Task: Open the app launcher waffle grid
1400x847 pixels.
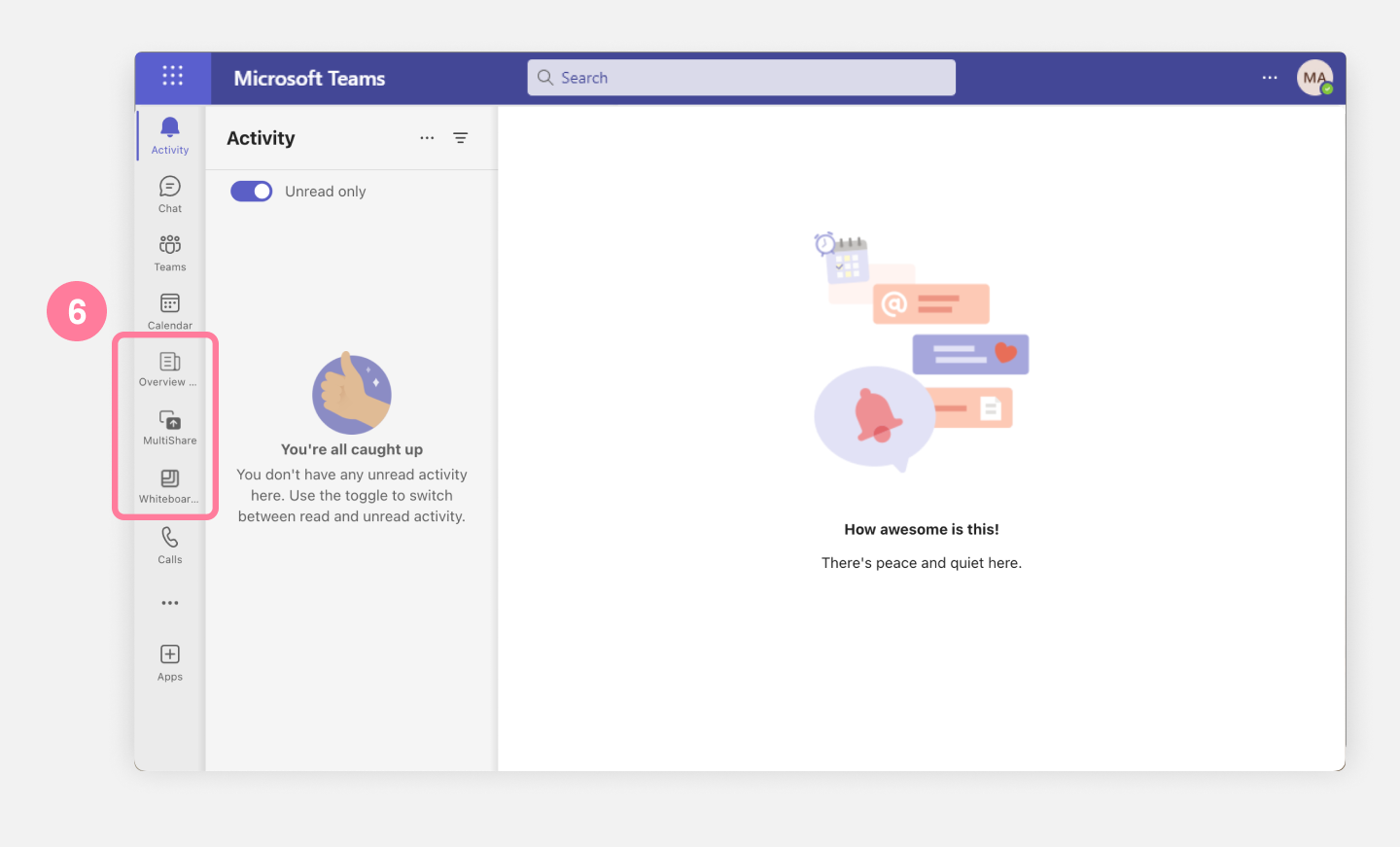Action: click(172, 76)
